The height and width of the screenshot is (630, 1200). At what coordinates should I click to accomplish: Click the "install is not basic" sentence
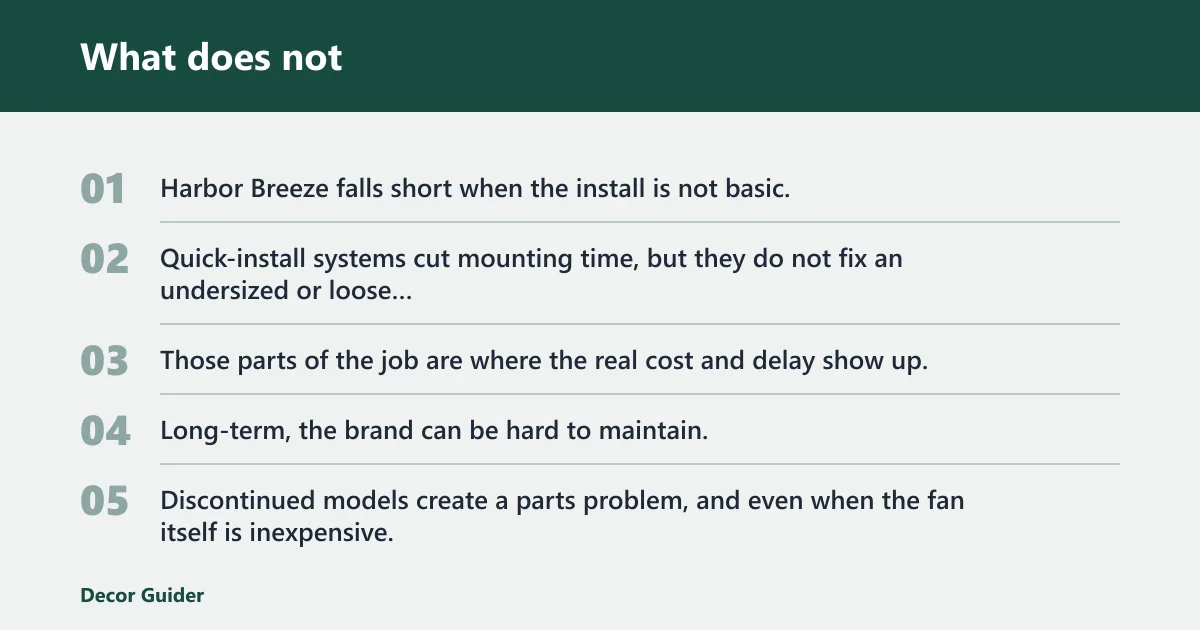pos(475,188)
